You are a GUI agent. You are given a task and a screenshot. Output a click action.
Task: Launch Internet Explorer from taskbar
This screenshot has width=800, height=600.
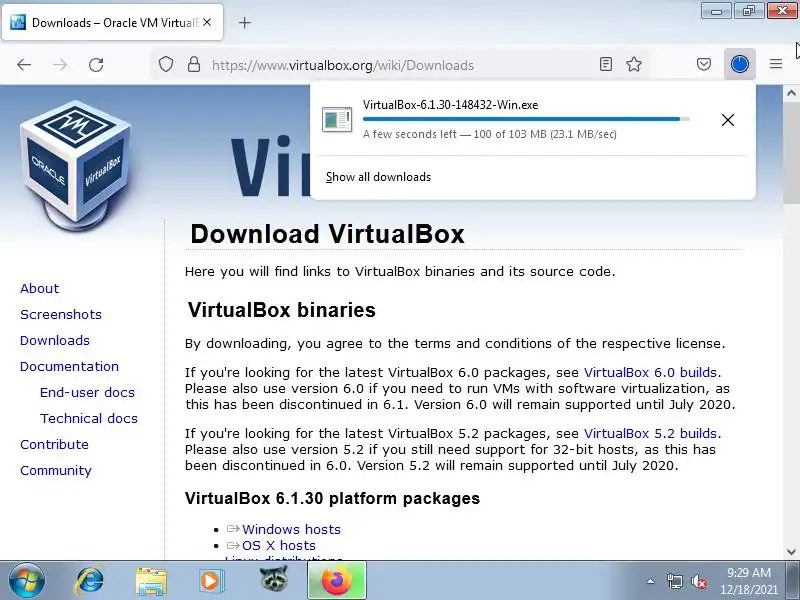[90, 581]
